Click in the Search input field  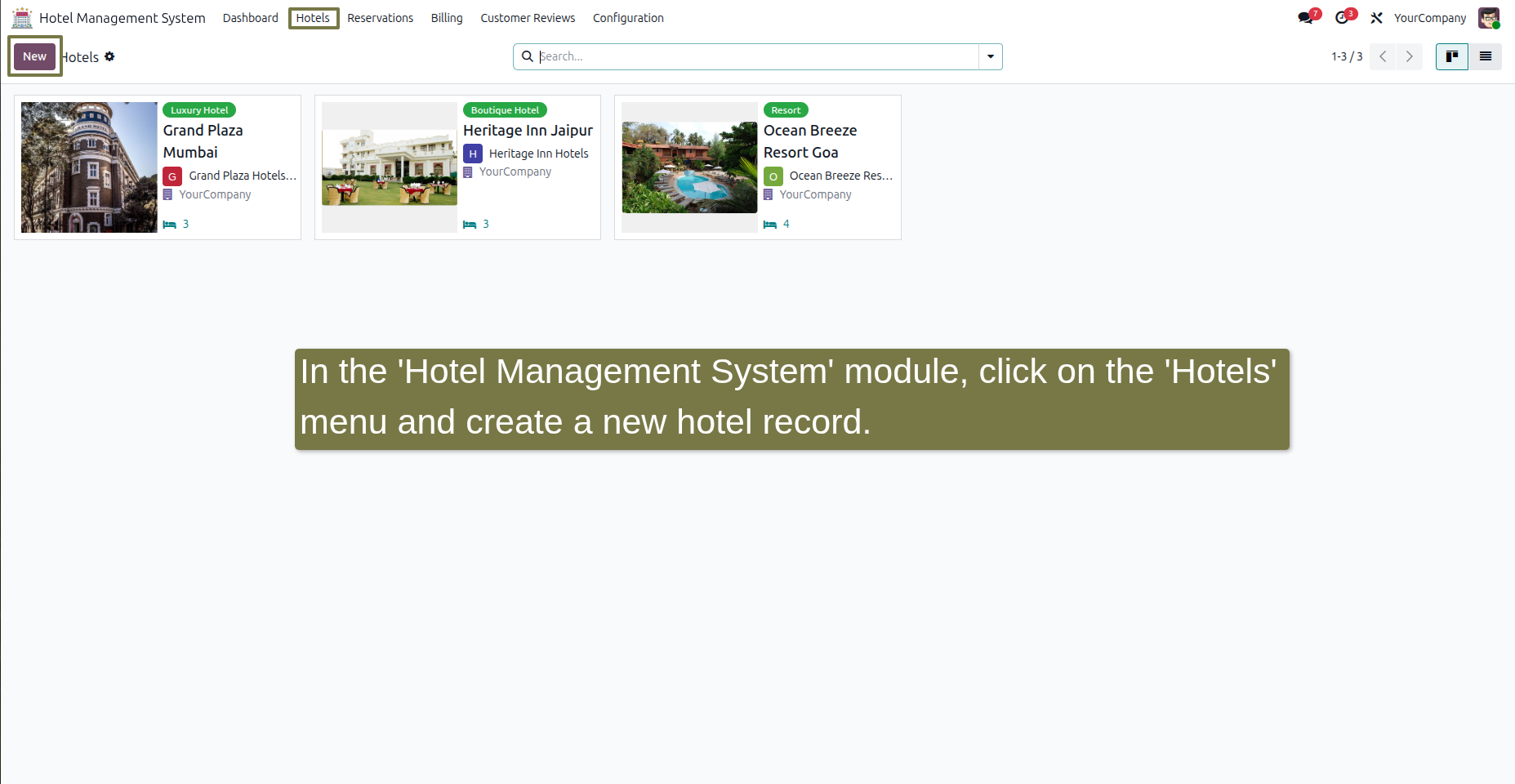[758, 56]
